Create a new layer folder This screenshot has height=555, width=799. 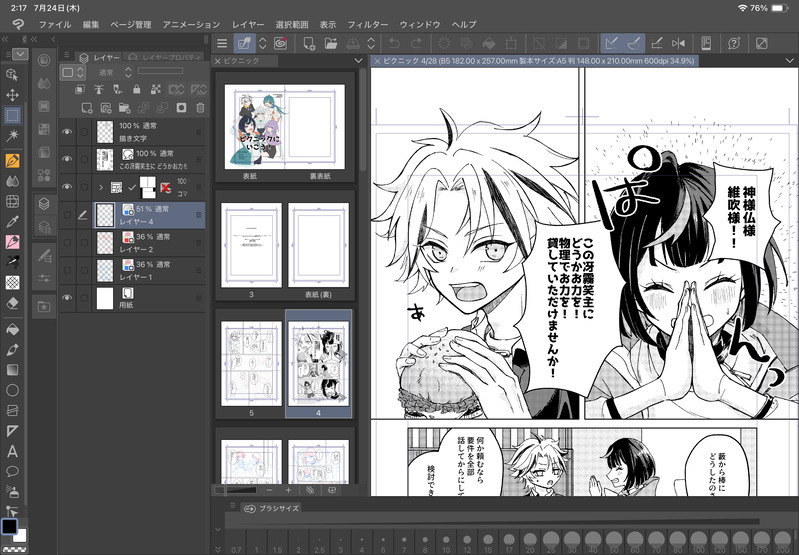124,108
